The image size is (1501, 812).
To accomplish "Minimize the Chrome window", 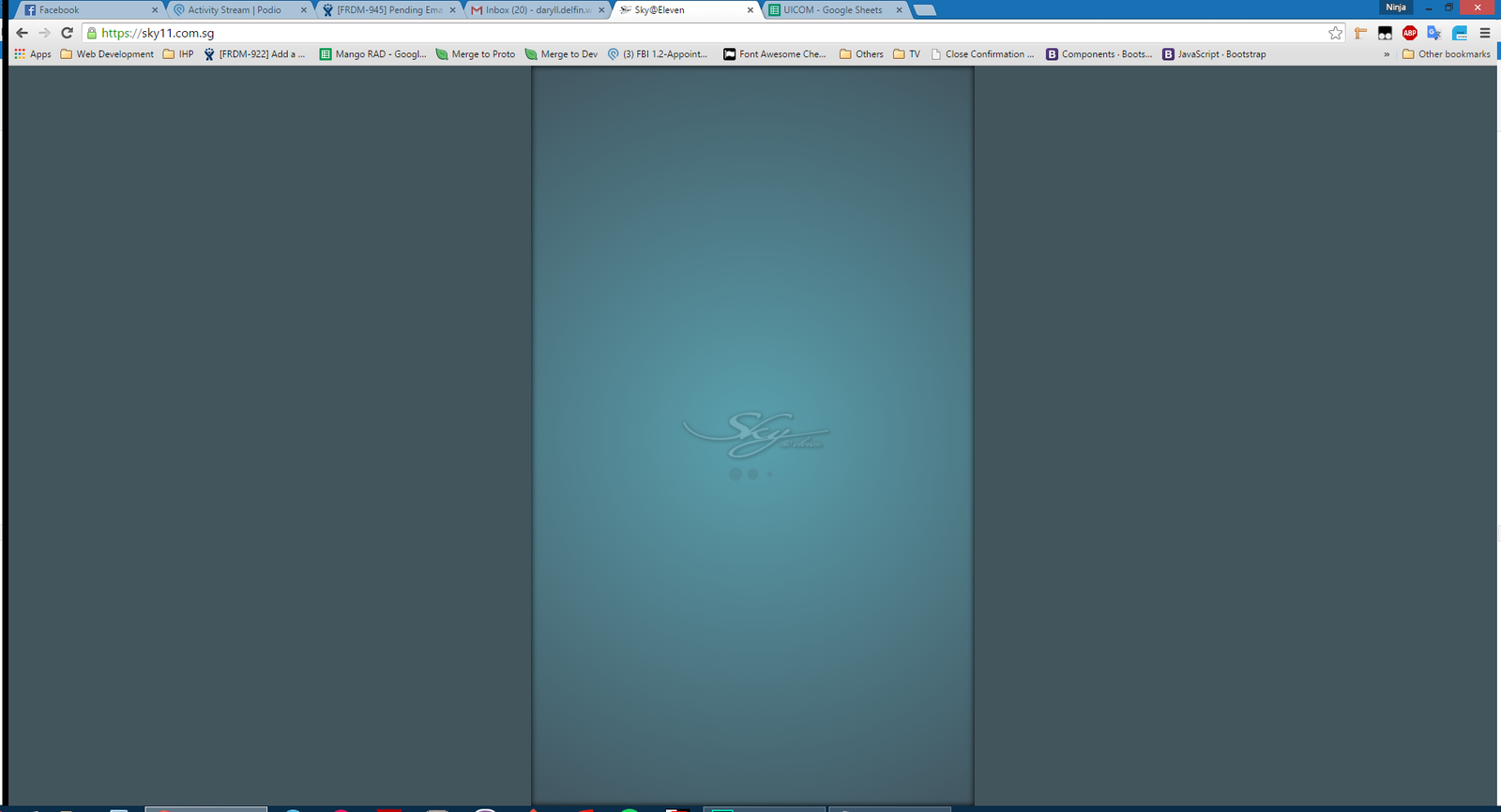I will pos(1428,8).
